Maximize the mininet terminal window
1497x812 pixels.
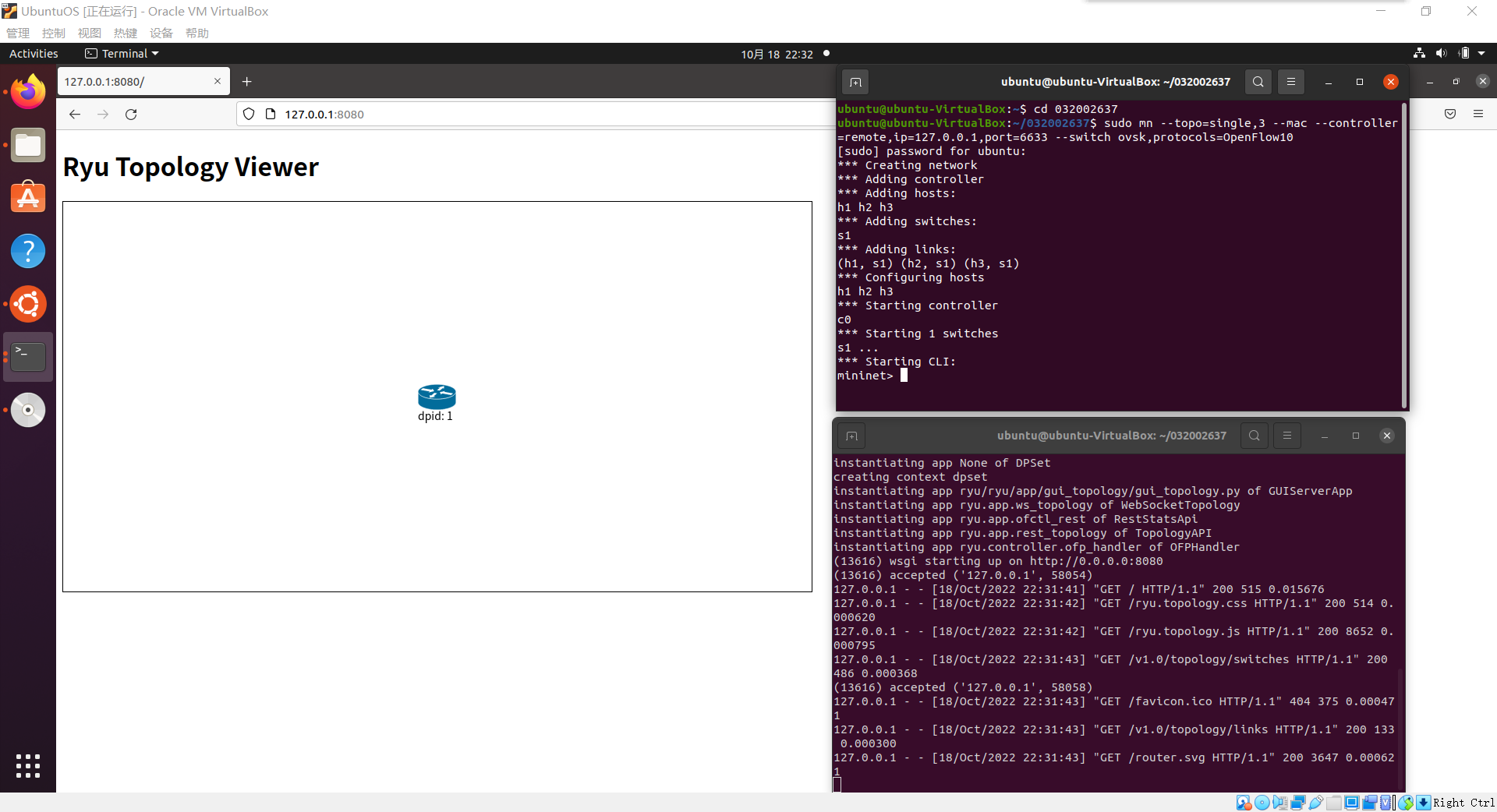coord(1360,82)
